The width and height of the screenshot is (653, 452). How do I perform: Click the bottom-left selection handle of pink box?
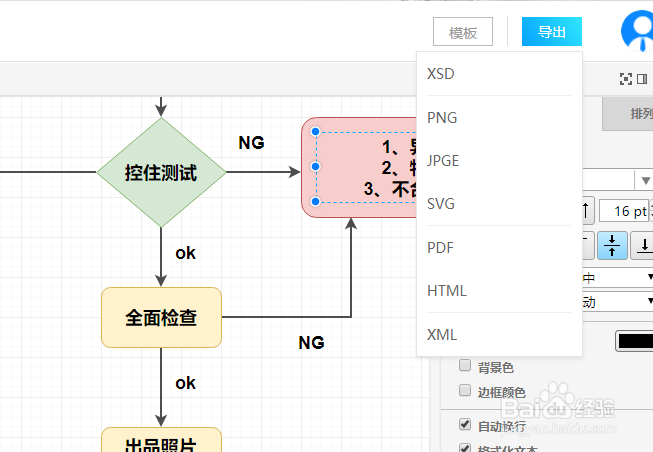click(x=315, y=202)
